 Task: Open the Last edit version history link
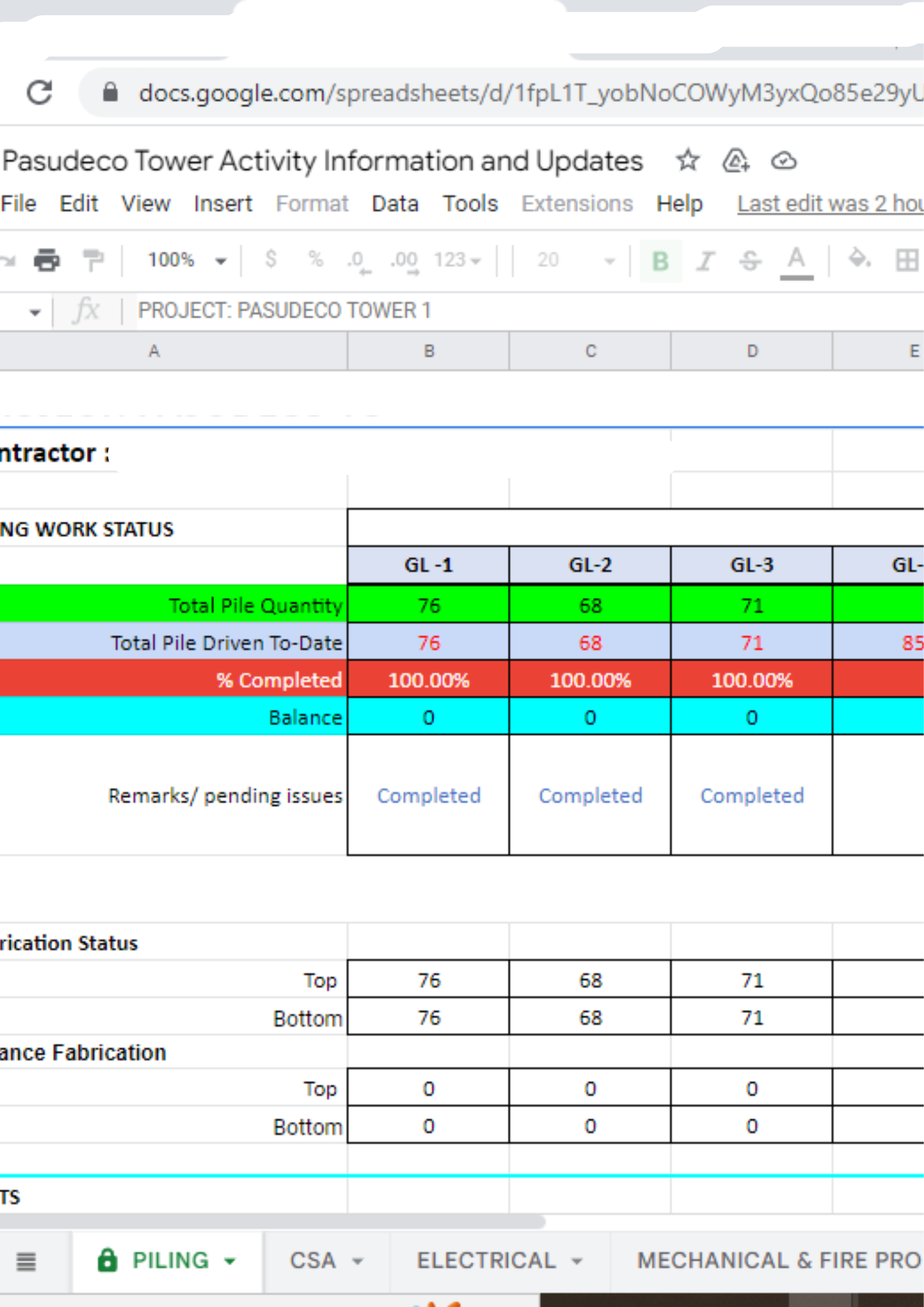click(830, 203)
